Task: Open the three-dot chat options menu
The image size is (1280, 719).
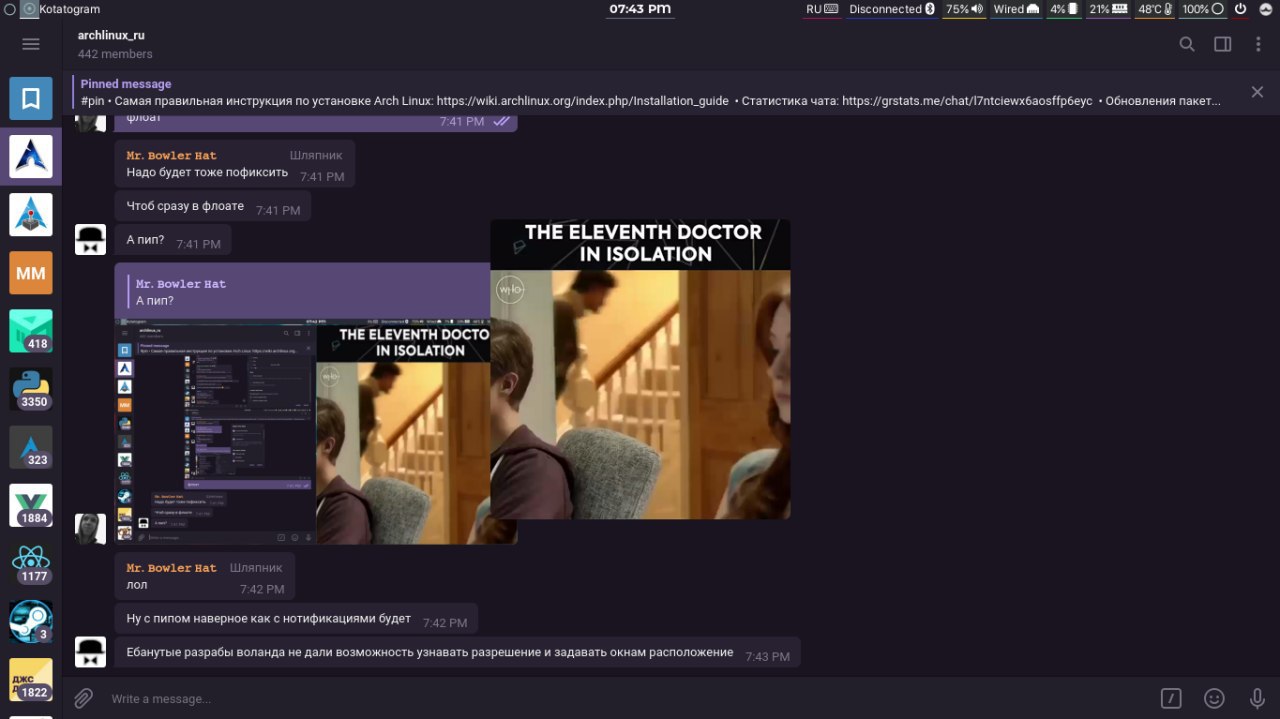Action: click(1258, 44)
